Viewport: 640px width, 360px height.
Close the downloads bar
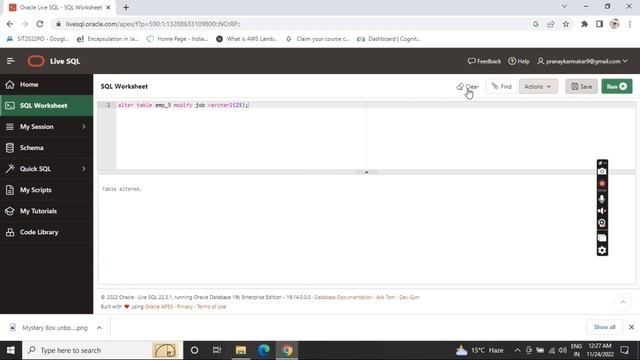pyautogui.click(x=631, y=327)
